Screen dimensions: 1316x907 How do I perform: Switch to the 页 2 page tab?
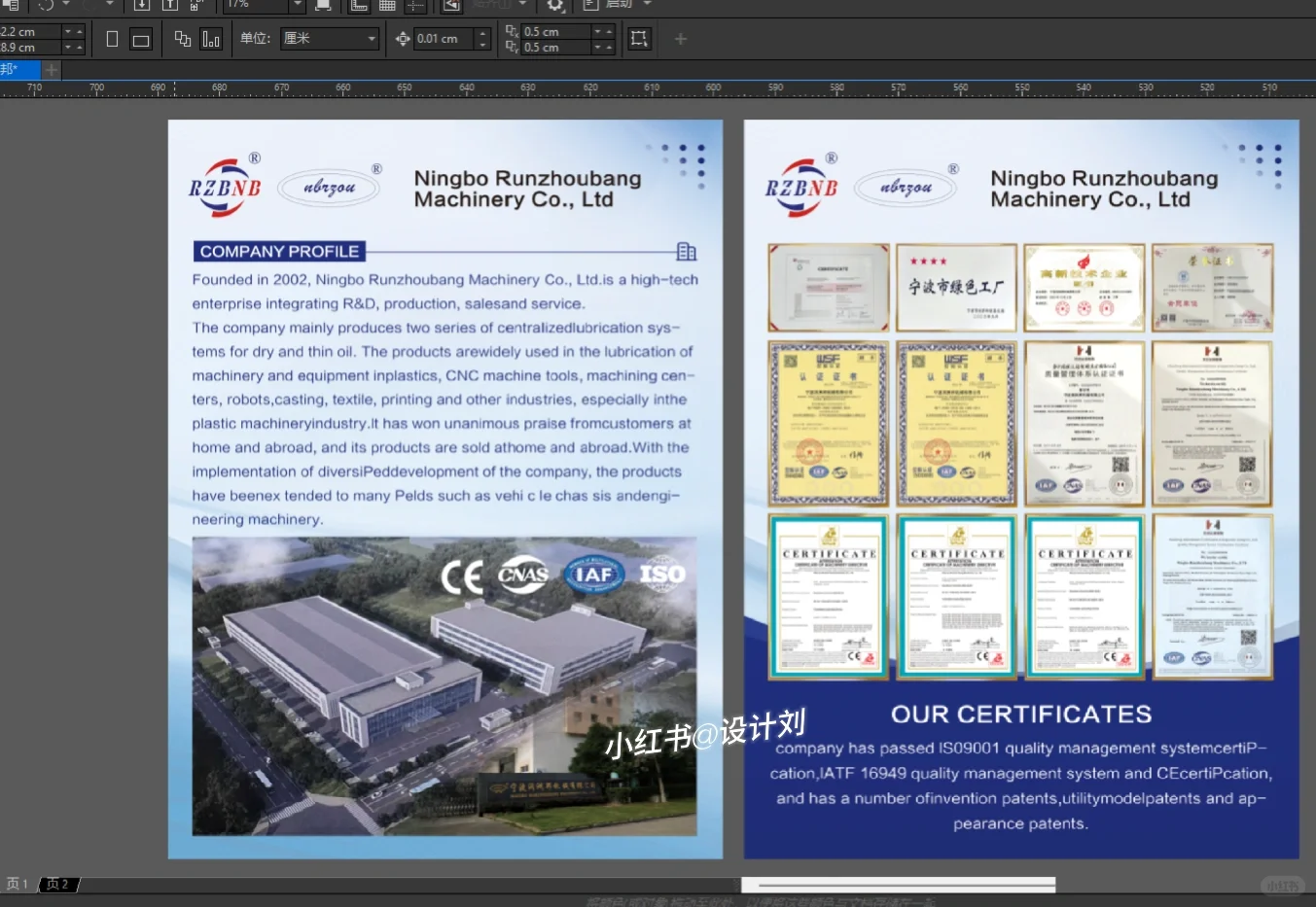[57, 884]
